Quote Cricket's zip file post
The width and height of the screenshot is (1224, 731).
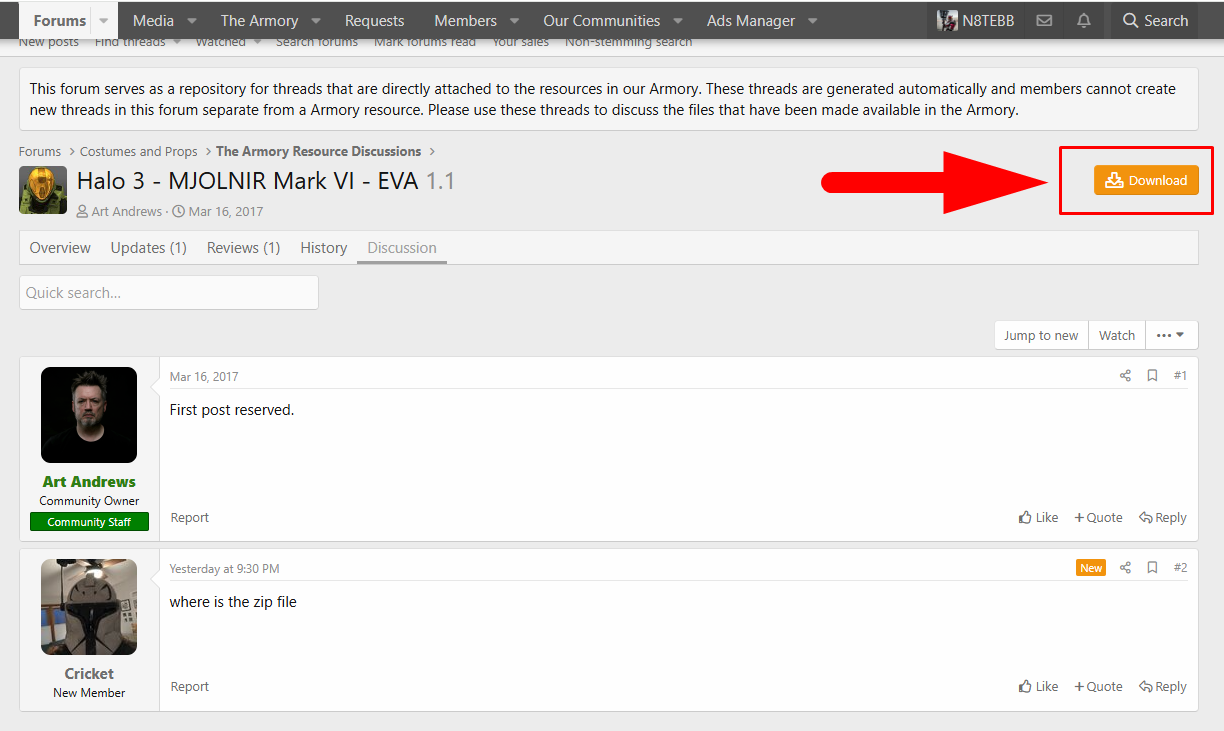pyautogui.click(x=1098, y=687)
